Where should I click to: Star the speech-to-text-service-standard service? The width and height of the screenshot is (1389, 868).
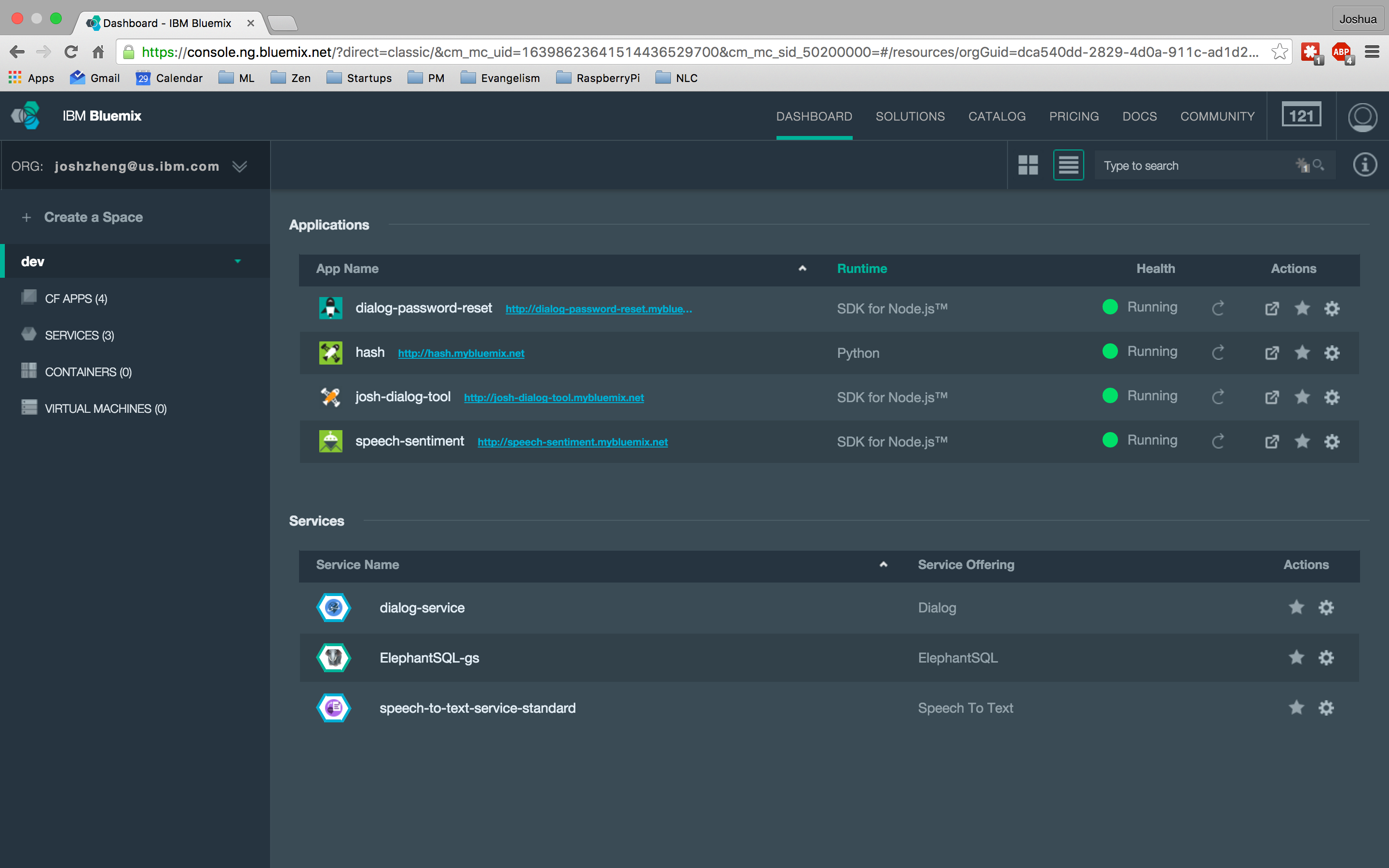[1296, 707]
